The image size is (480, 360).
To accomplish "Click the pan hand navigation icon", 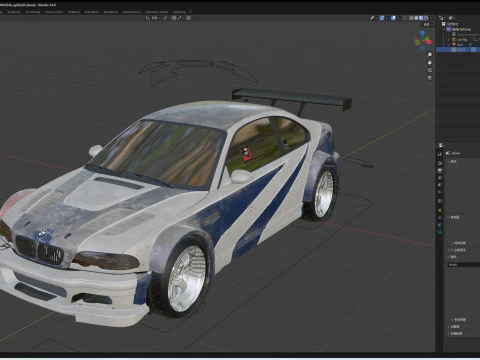I will pos(430,62).
